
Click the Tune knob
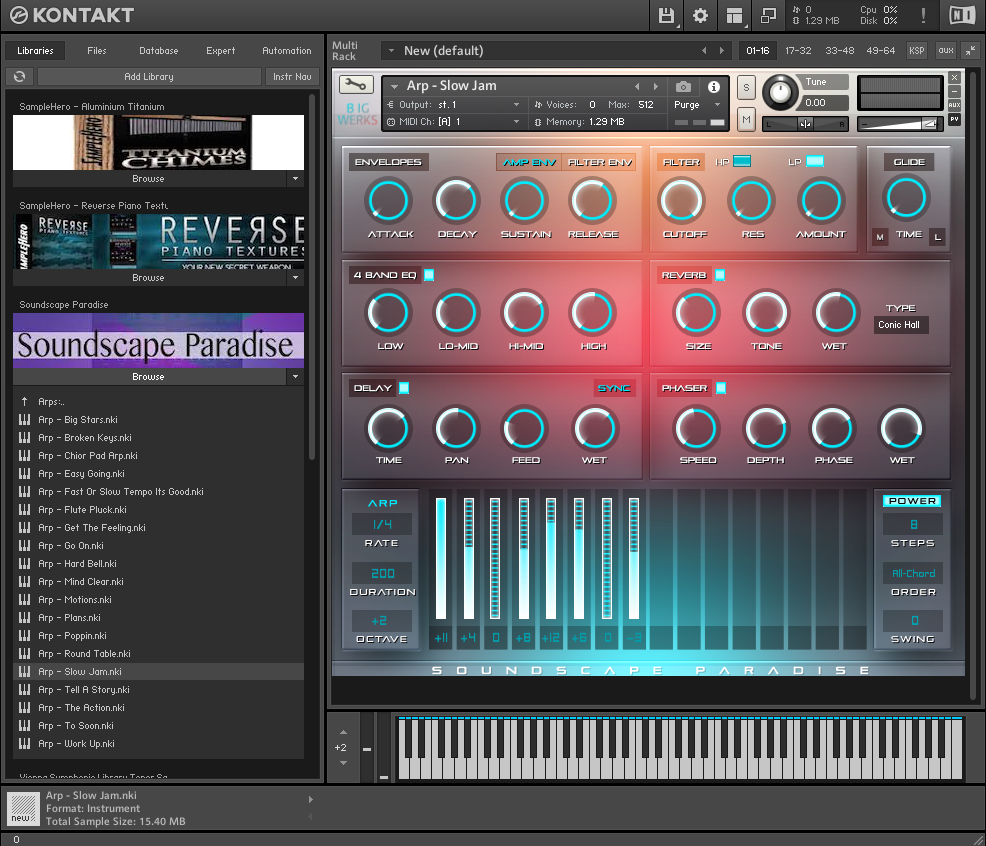pyautogui.click(x=780, y=92)
